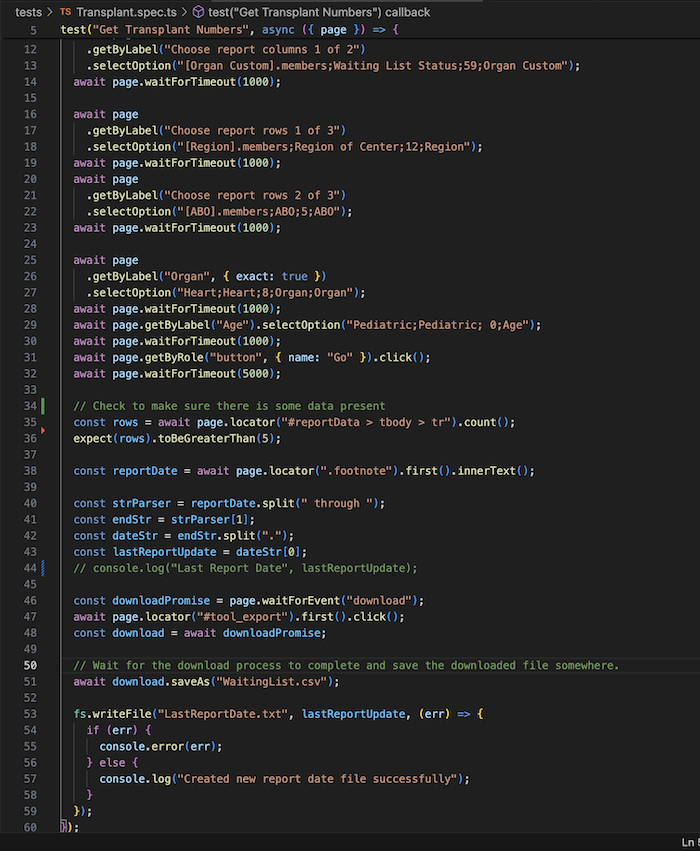Screen dimensions: 700x851
Task: Click the "Wait for the download process" comment
Action: click(x=346, y=665)
